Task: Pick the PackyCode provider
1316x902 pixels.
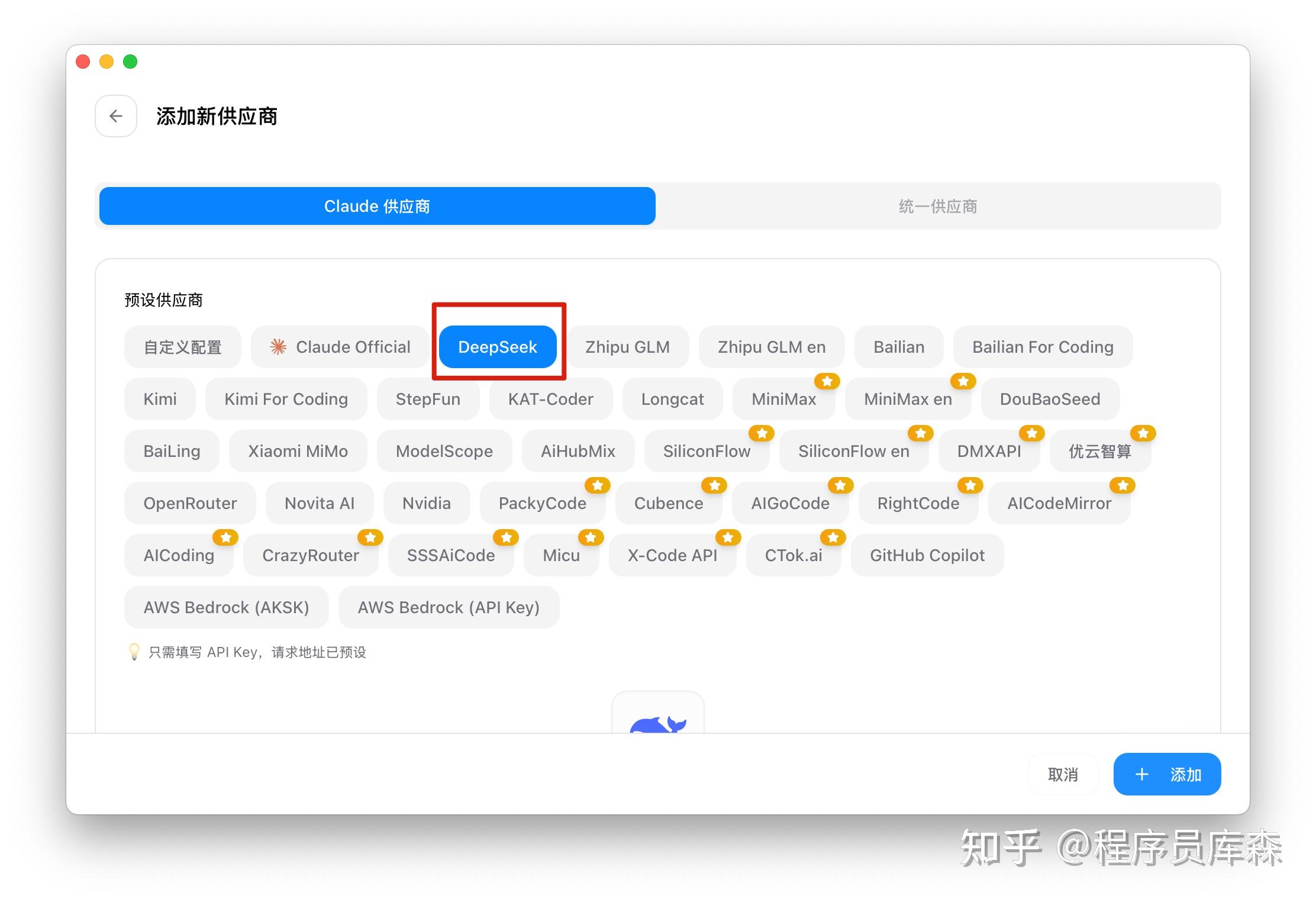Action: pyautogui.click(x=543, y=503)
